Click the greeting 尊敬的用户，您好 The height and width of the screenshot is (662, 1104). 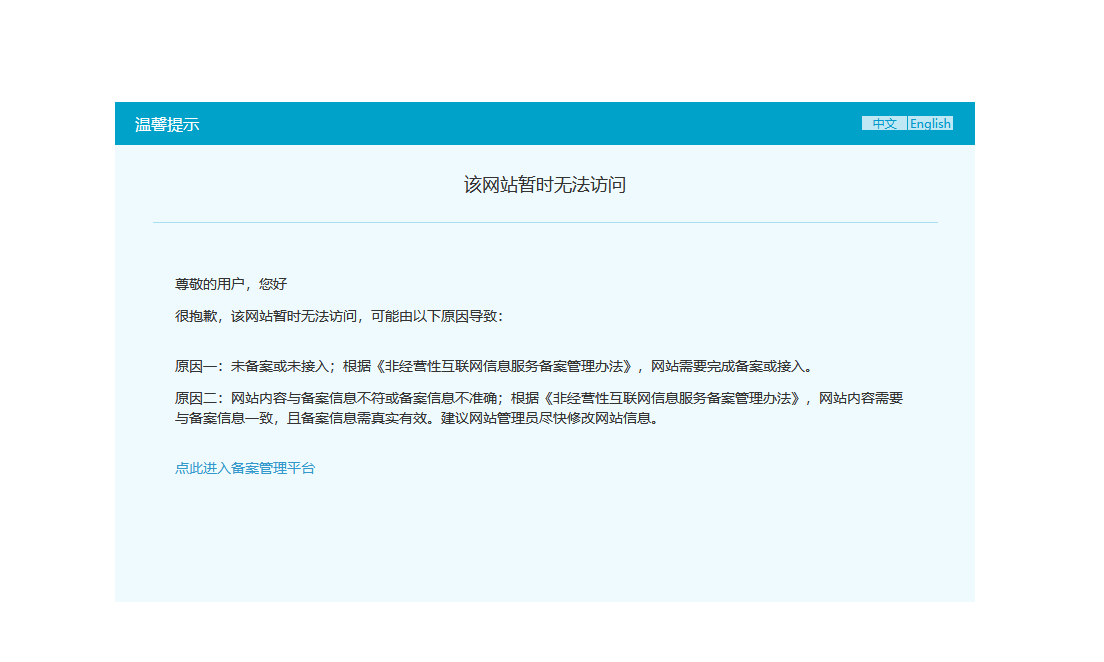(231, 285)
